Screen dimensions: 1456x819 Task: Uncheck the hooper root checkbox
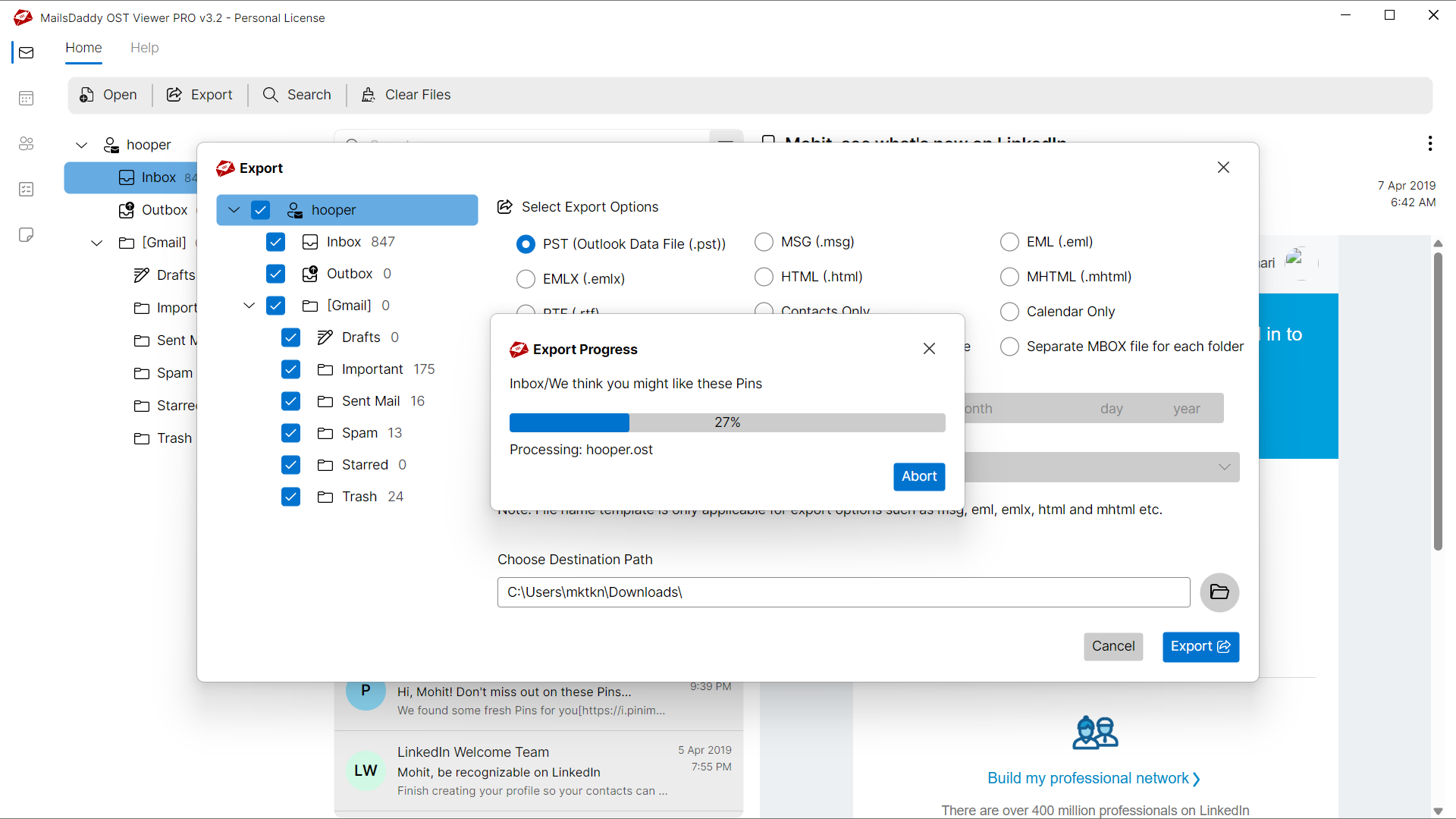(260, 210)
